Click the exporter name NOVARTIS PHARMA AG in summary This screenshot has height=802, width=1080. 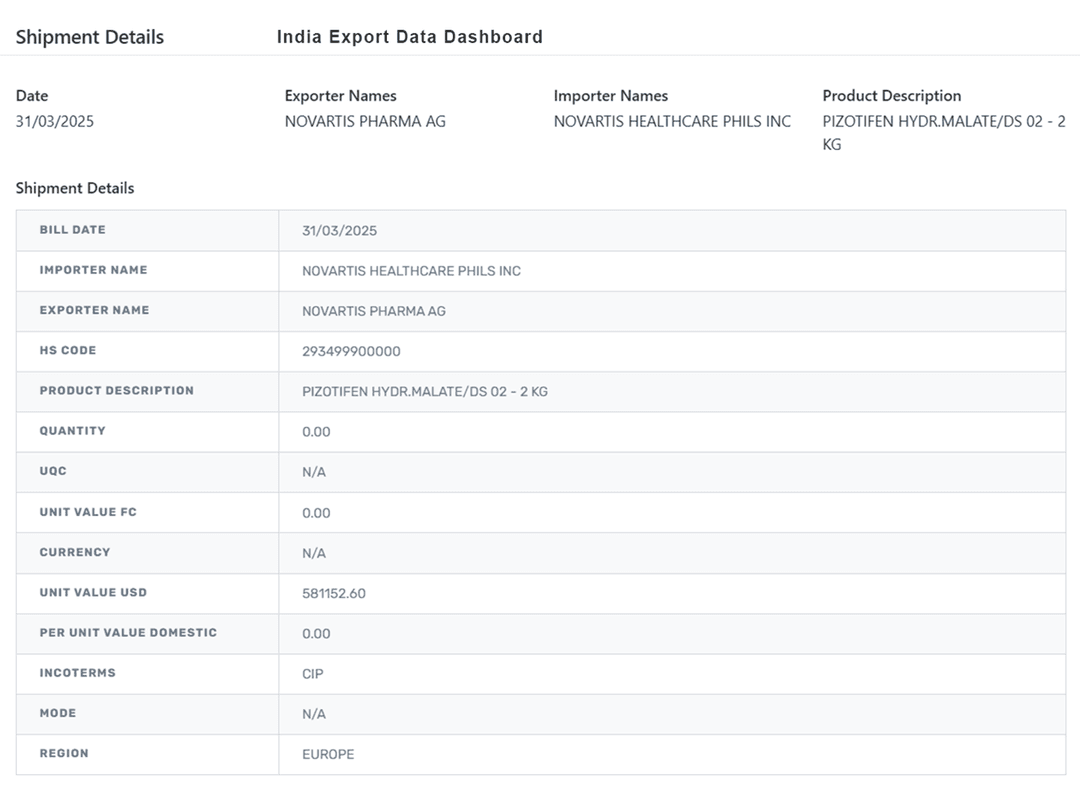[365, 121]
